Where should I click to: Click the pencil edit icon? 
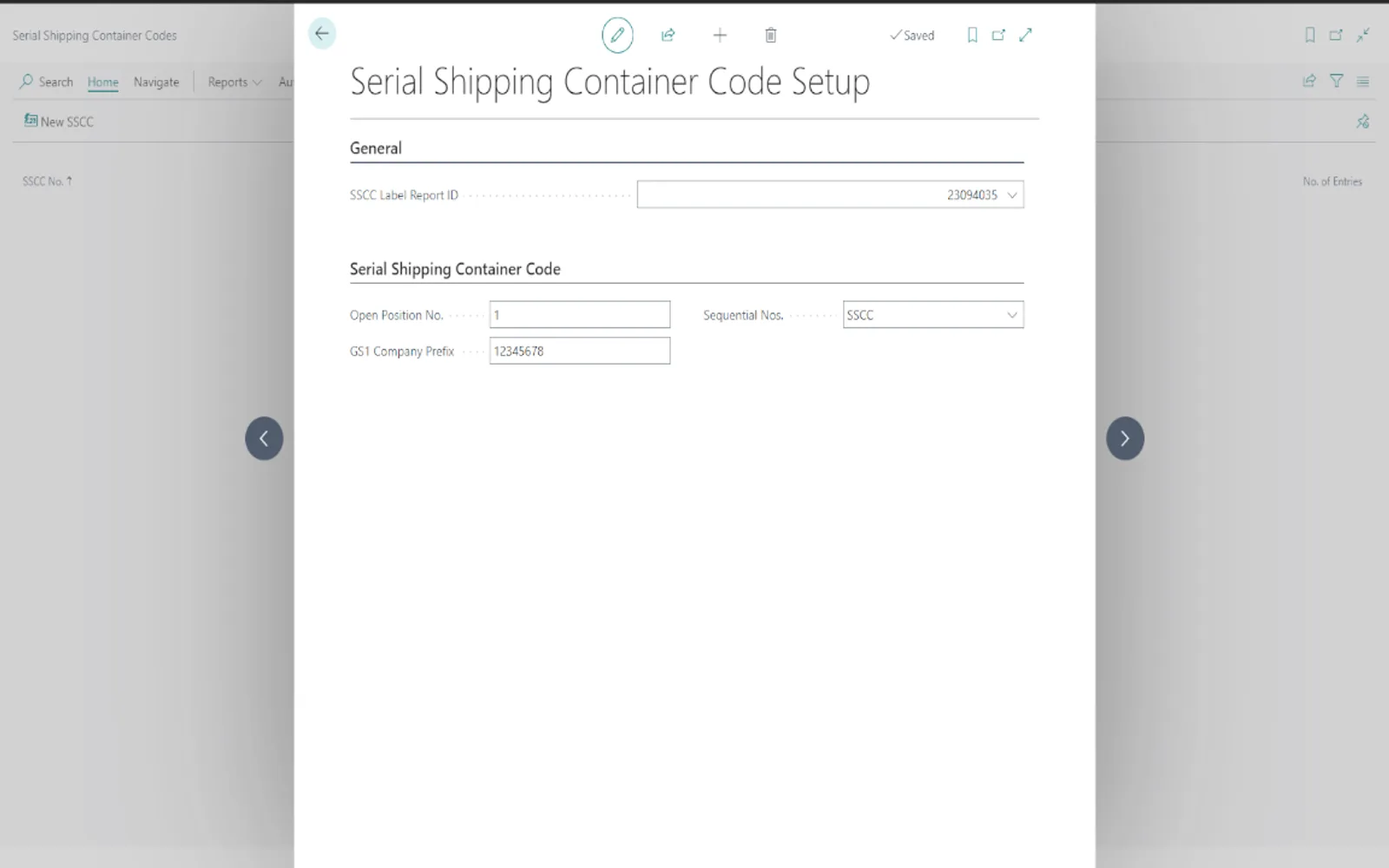(617, 35)
